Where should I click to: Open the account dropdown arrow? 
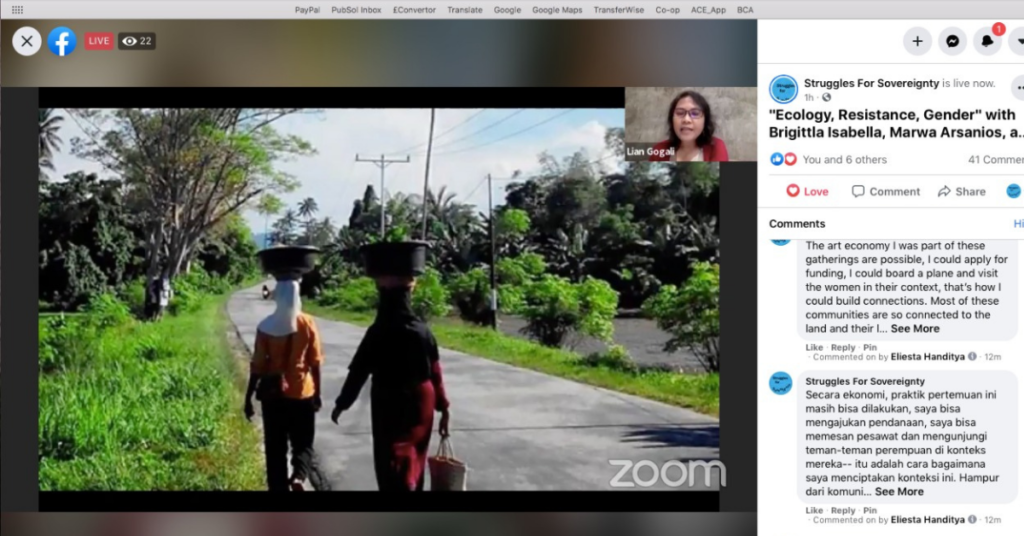coord(1017,41)
